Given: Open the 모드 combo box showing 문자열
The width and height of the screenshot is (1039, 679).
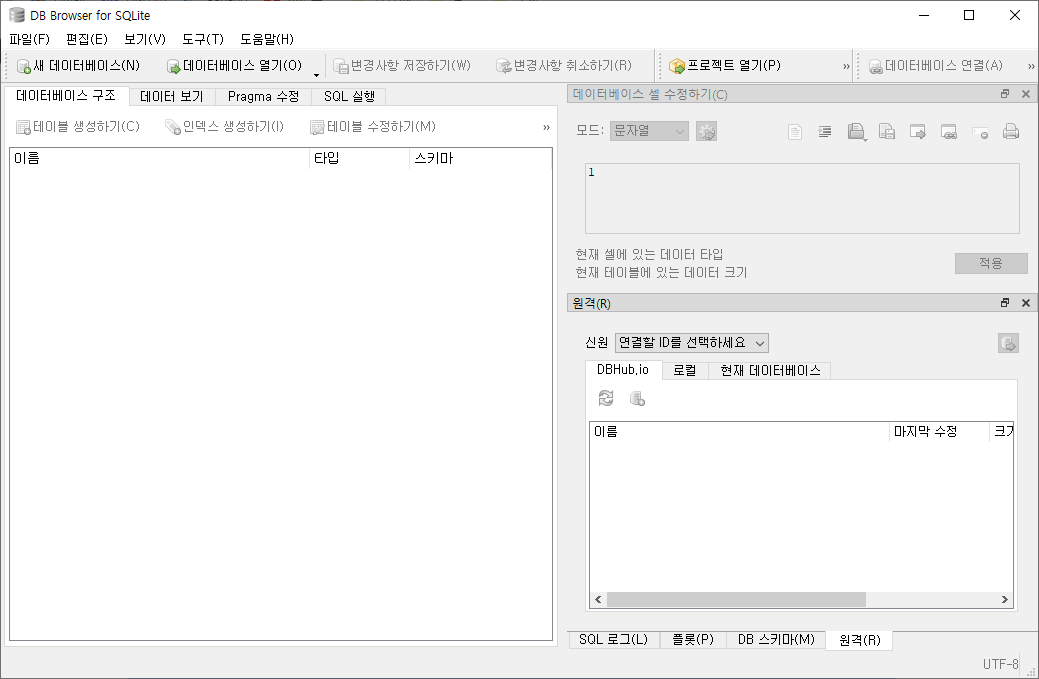Looking at the screenshot, I should click(x=649, y=131).
